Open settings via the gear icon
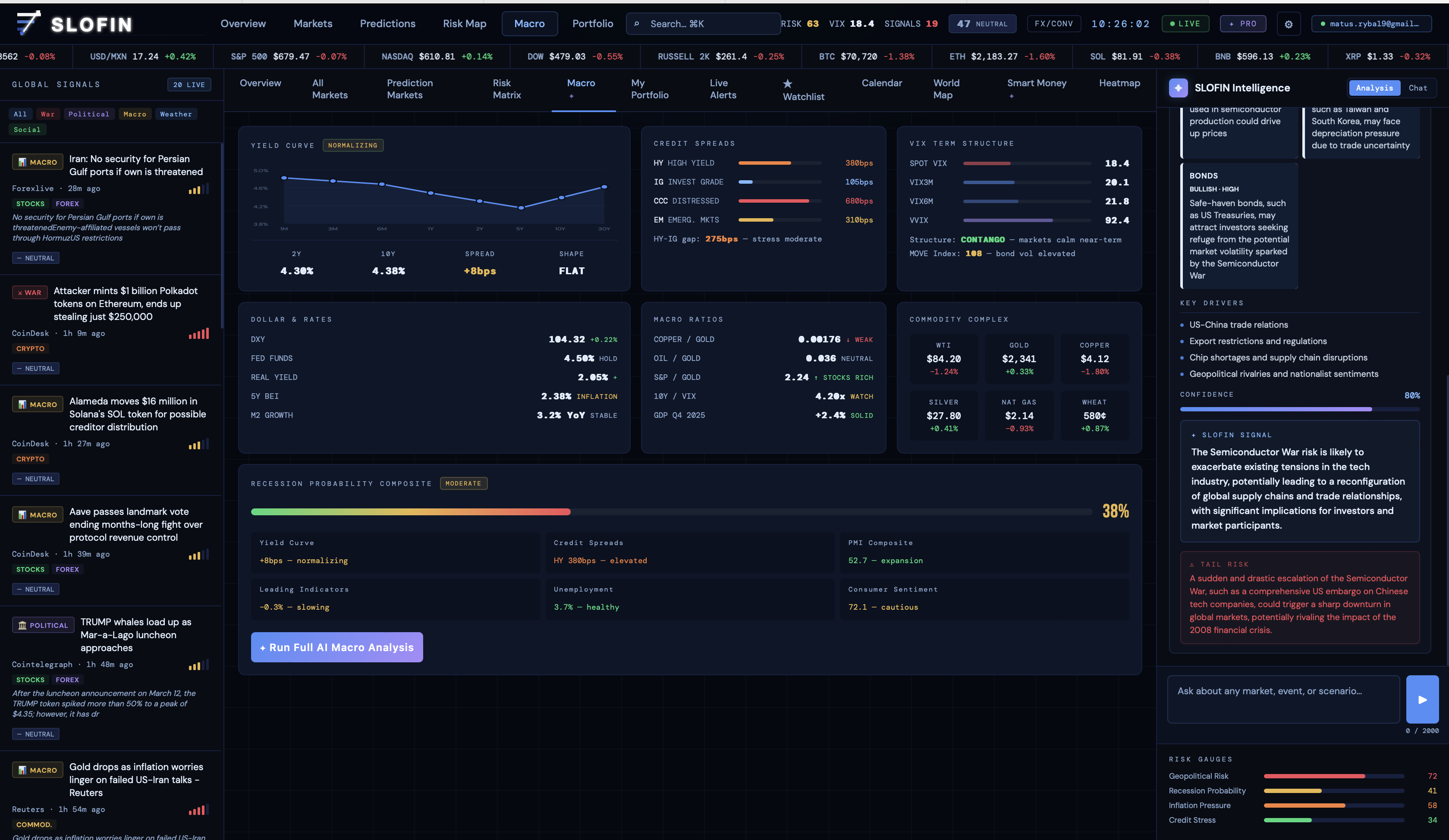 pyautogui.click(x=1289, y=24)
